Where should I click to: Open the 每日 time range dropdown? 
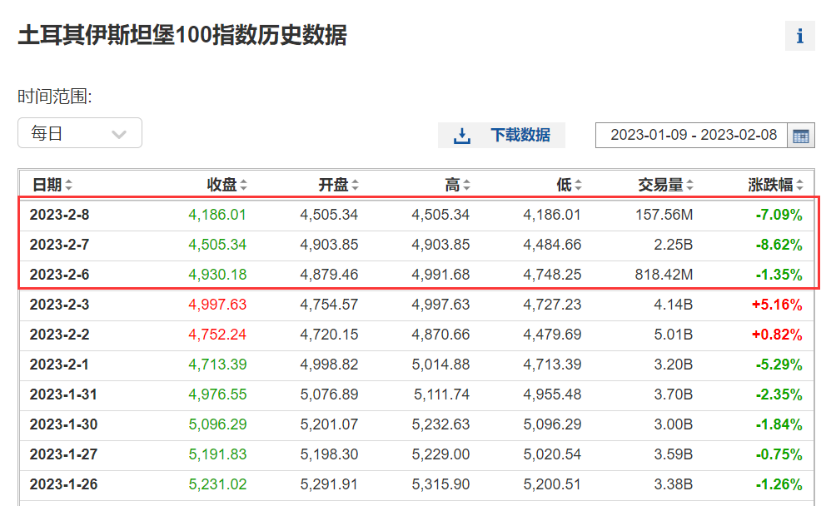[79, 132]
